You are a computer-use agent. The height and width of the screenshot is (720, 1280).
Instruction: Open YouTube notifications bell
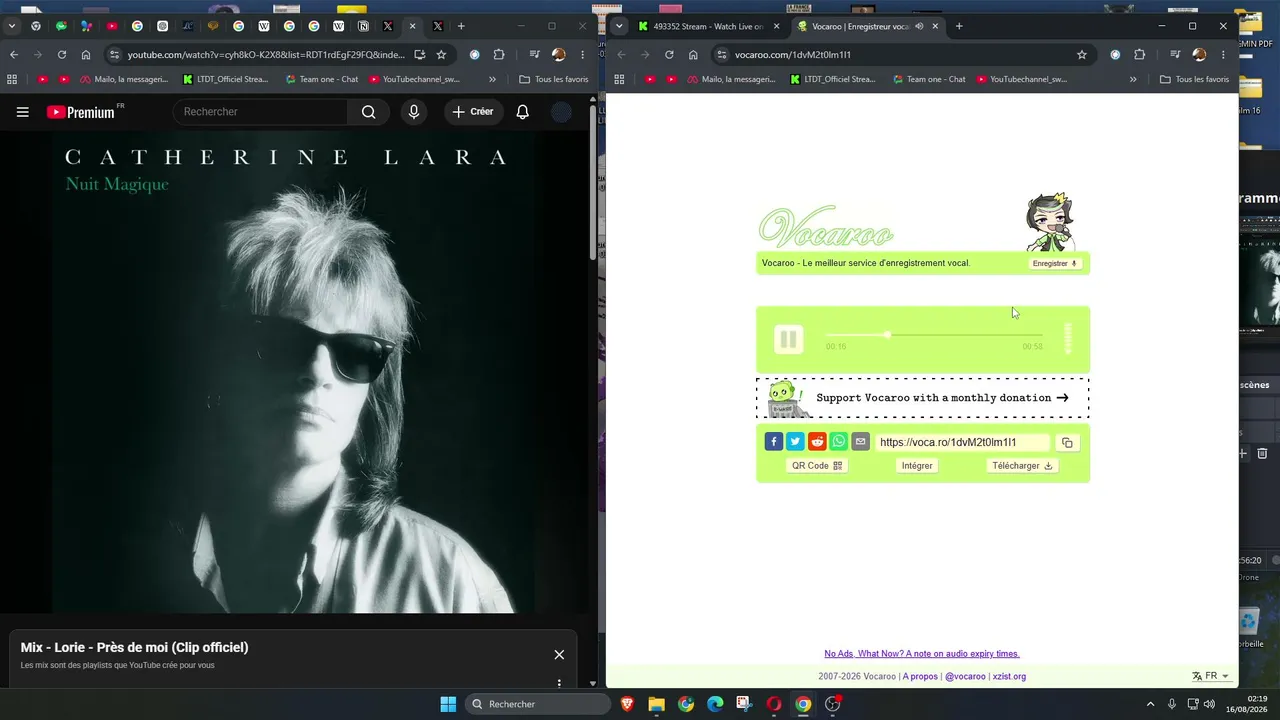click(x=522, y=112)
